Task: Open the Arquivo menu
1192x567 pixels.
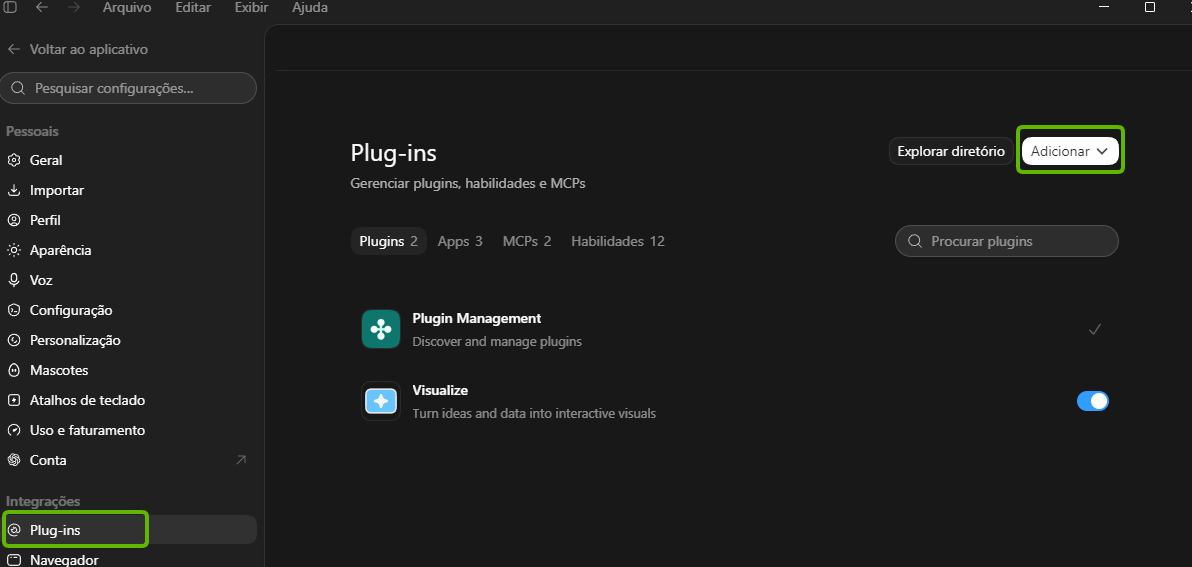Action: pyautogui.click(x=127, y=8)
